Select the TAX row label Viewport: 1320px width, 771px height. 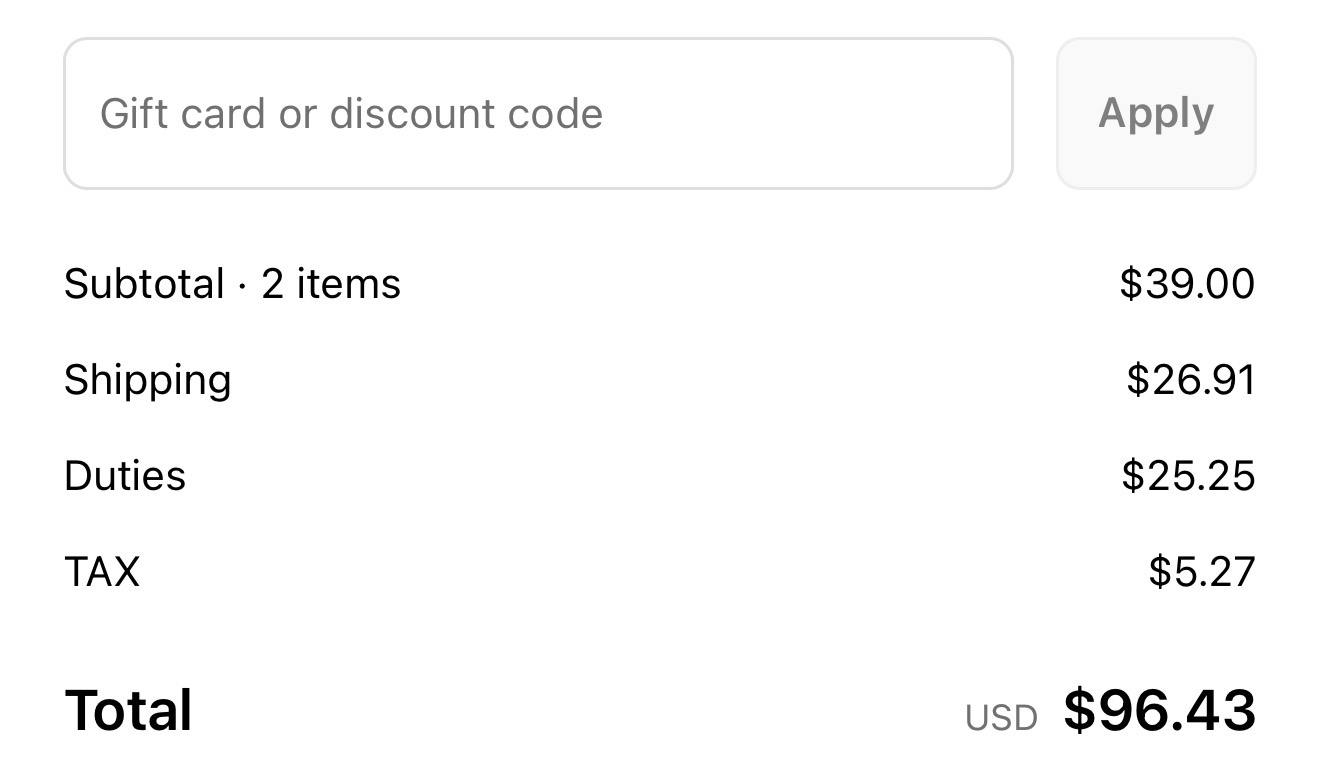[x=102, y=572]
